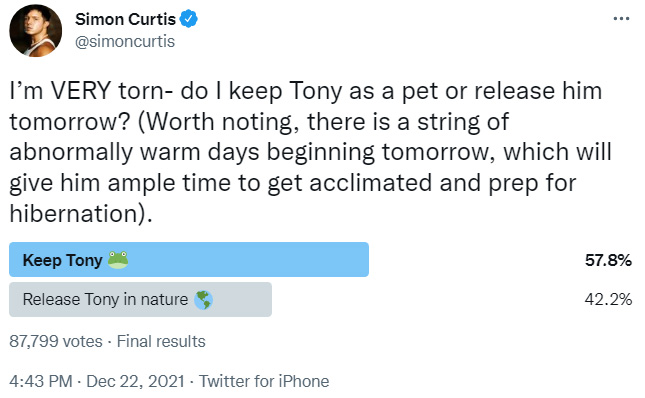Choose the Release Tony in nature poll bar
Image resolution: width=645 pixels, height=398 pixels.
[140, 299]
